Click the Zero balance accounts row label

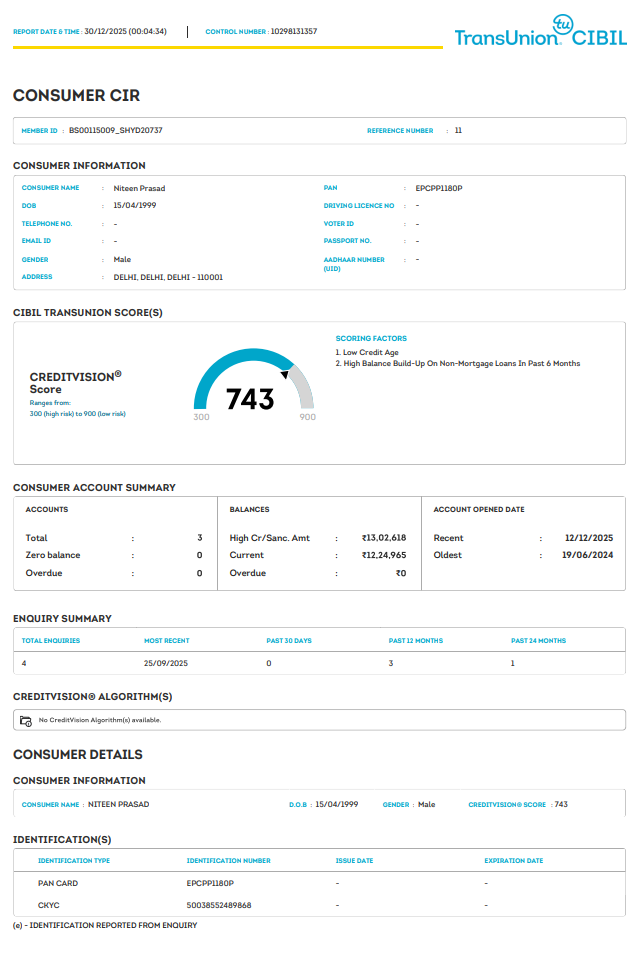pos(53,555)
